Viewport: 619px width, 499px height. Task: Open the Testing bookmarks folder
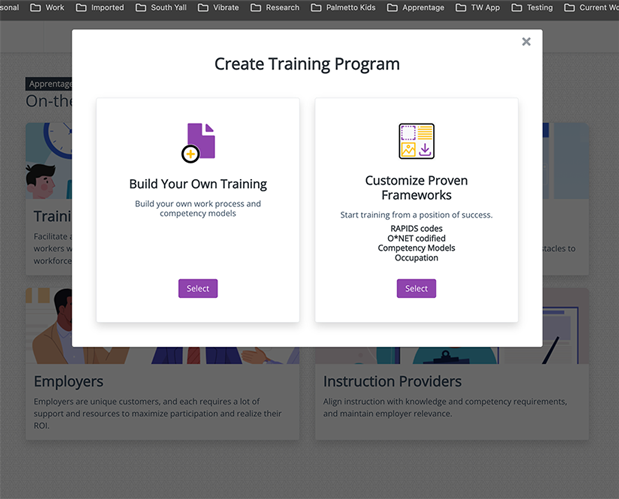[x=532, y=7]
